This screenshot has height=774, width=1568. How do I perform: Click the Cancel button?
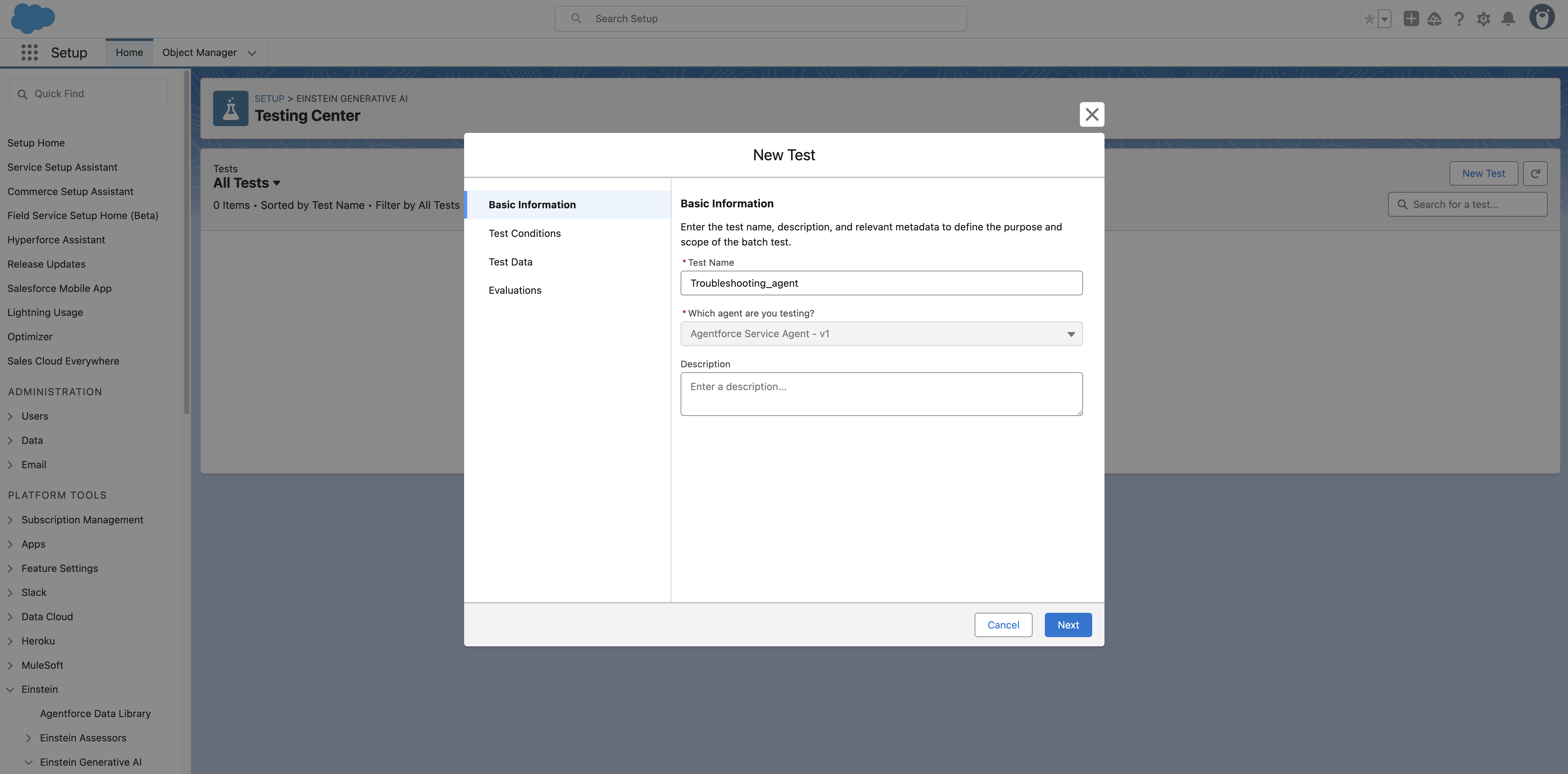(x=1002, y=625)
